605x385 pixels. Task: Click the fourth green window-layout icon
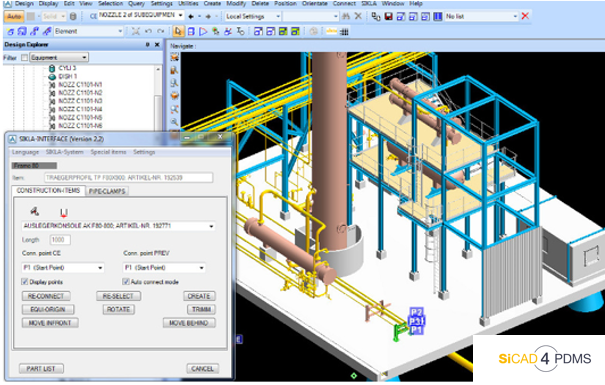tap(295, 32)
